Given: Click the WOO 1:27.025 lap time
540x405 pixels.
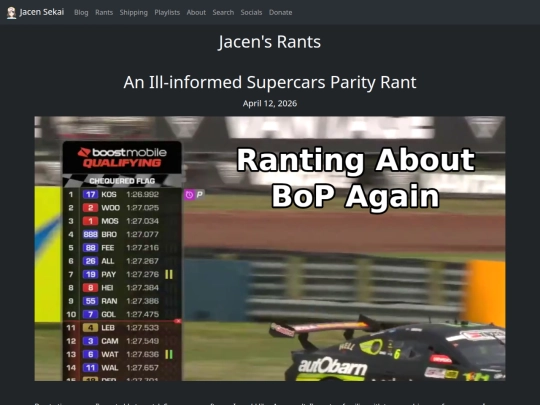Looking at the screenshot, I should 142,208.
